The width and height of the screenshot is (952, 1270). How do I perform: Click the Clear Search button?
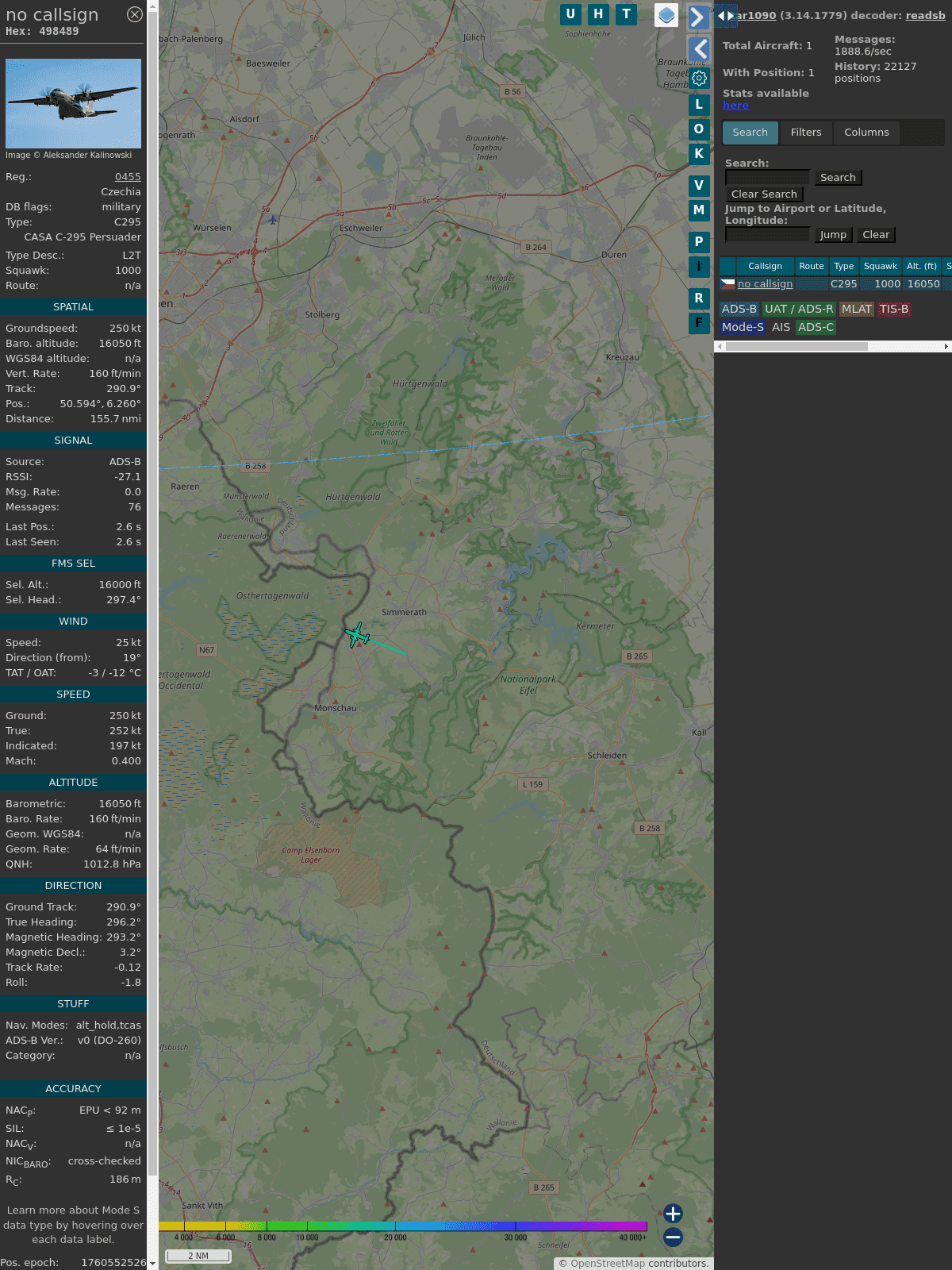tap(764, 194)
